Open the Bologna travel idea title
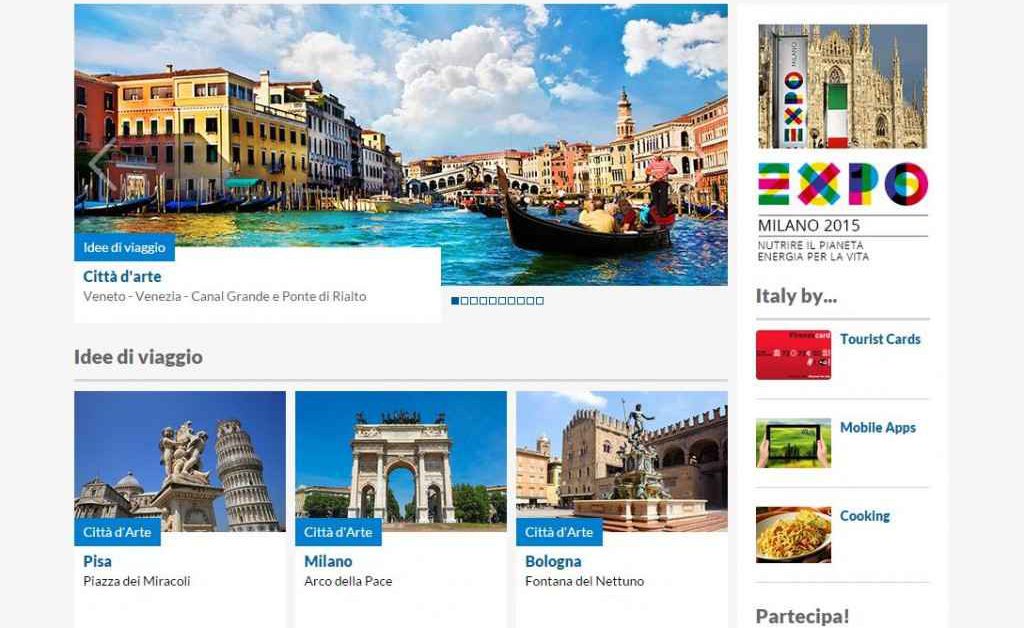1024x628 pixels. tap(553, 561)
